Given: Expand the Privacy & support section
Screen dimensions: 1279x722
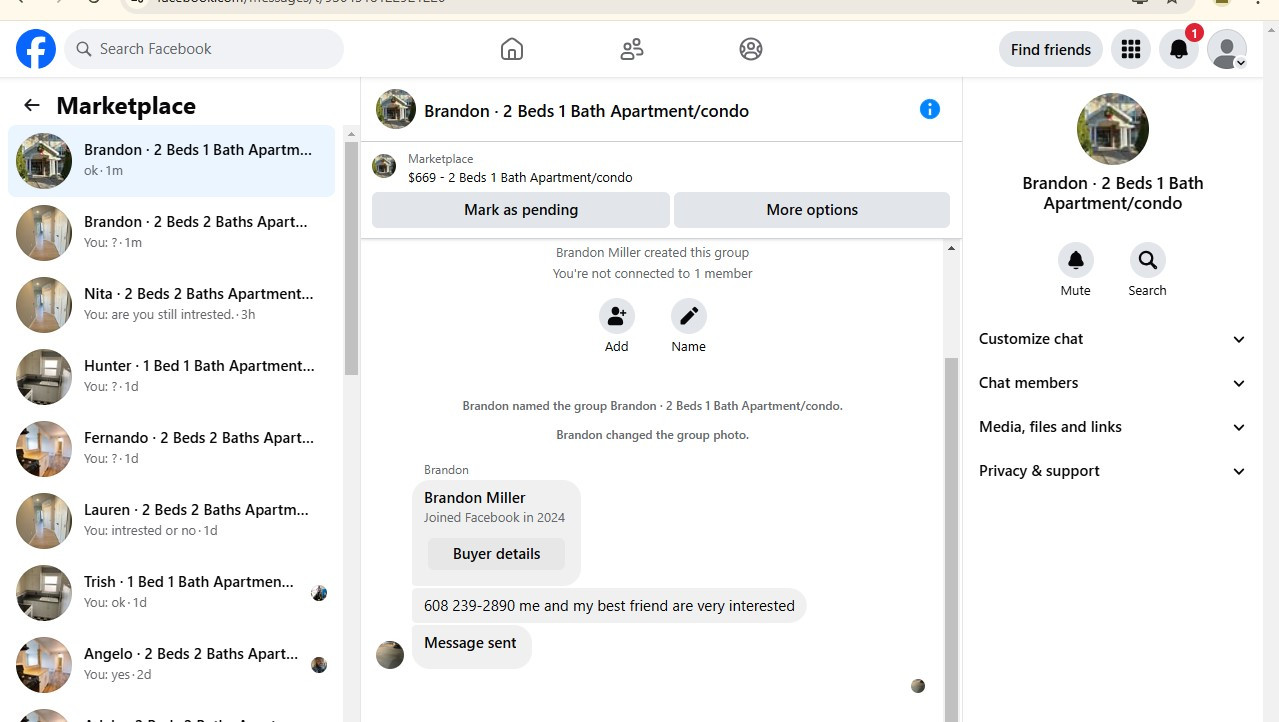Looking at the screenshot, I should pyautogui.click(x=1112, y=471).
